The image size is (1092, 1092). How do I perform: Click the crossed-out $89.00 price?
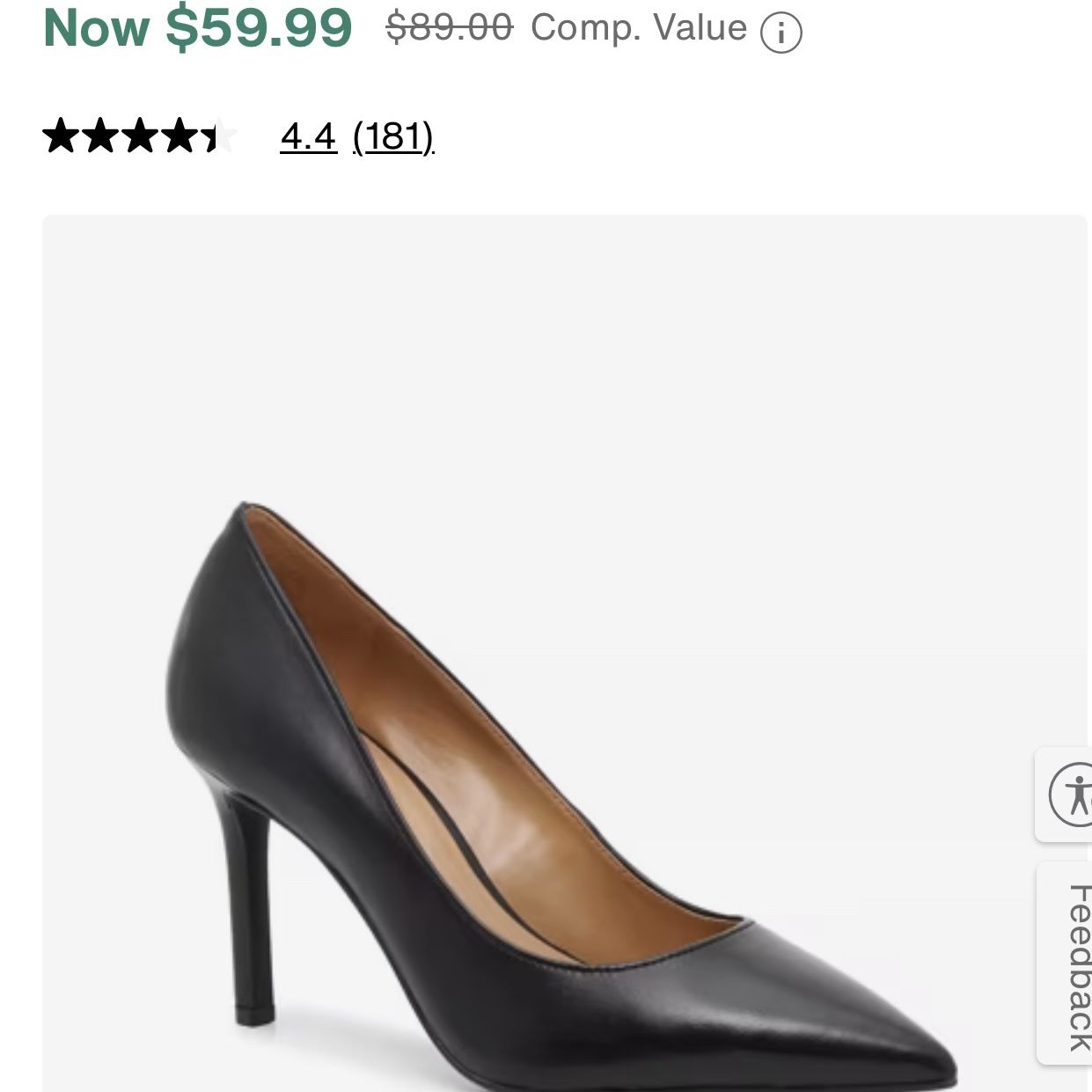pyautogui.click(x=450, y=27)
